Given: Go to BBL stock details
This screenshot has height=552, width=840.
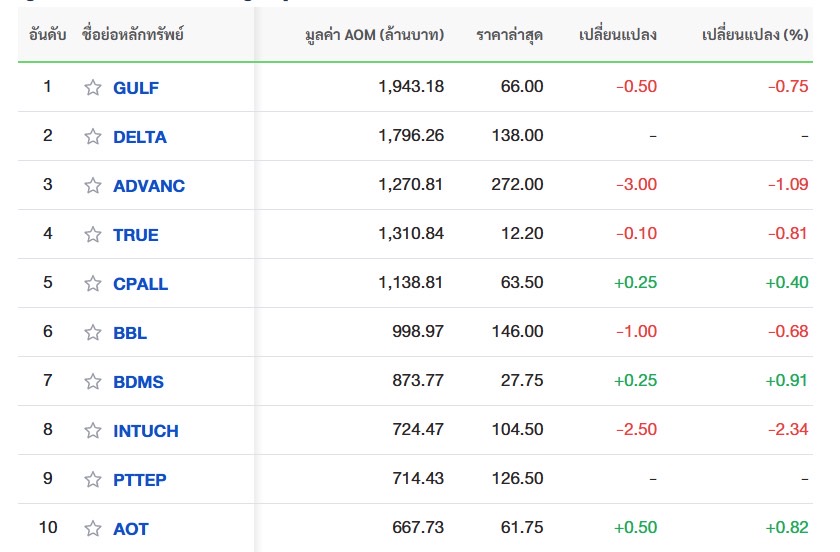Looking at the screenshot, I should [130, 333].
